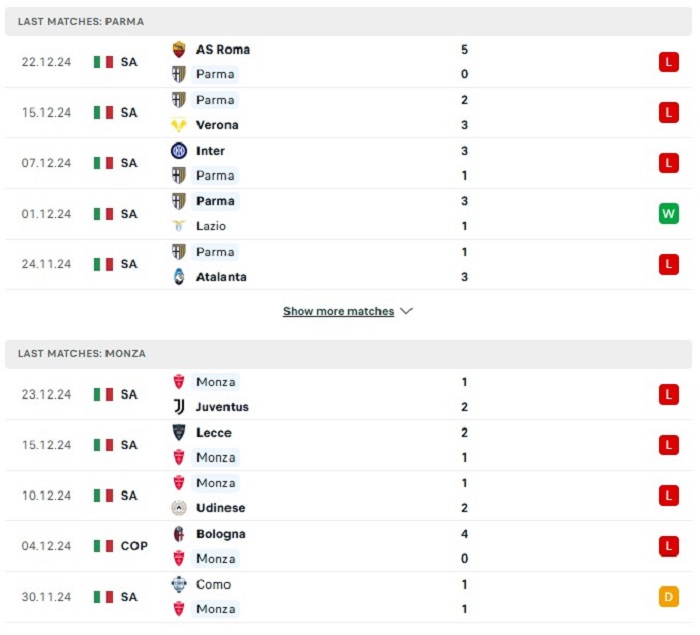This screenshot has height=635, width=700.
Task: Open the AS Roma team link
Action: [x=223, y=49]
